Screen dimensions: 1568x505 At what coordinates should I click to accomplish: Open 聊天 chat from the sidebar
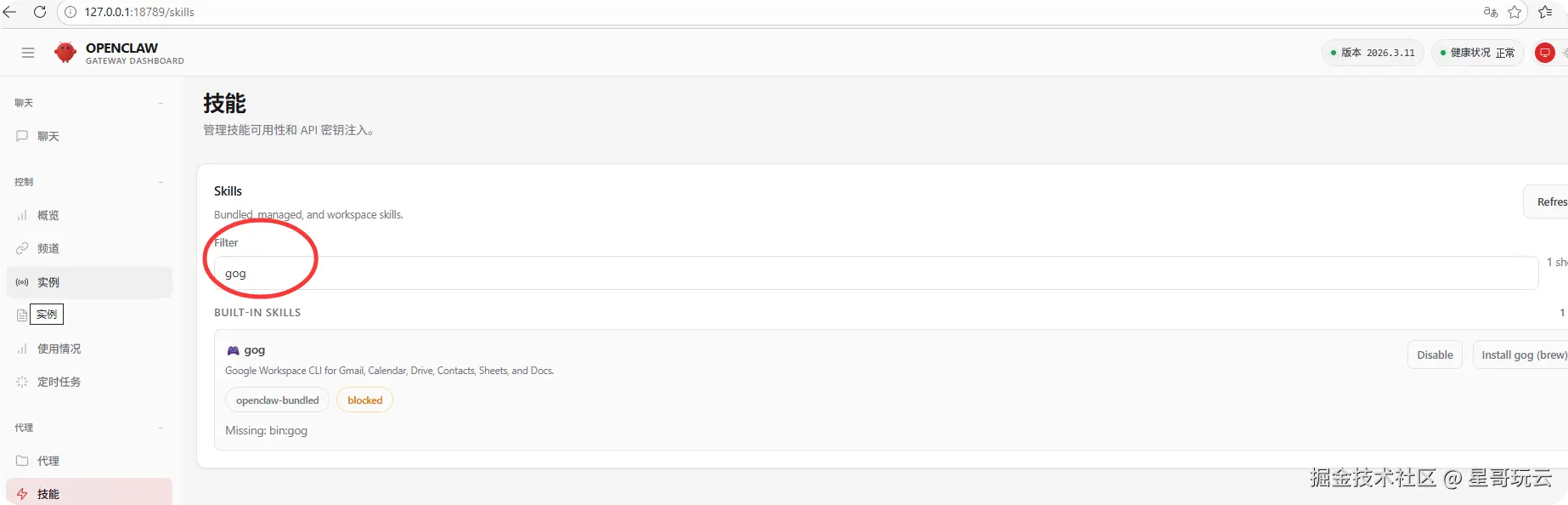[48, 136]
